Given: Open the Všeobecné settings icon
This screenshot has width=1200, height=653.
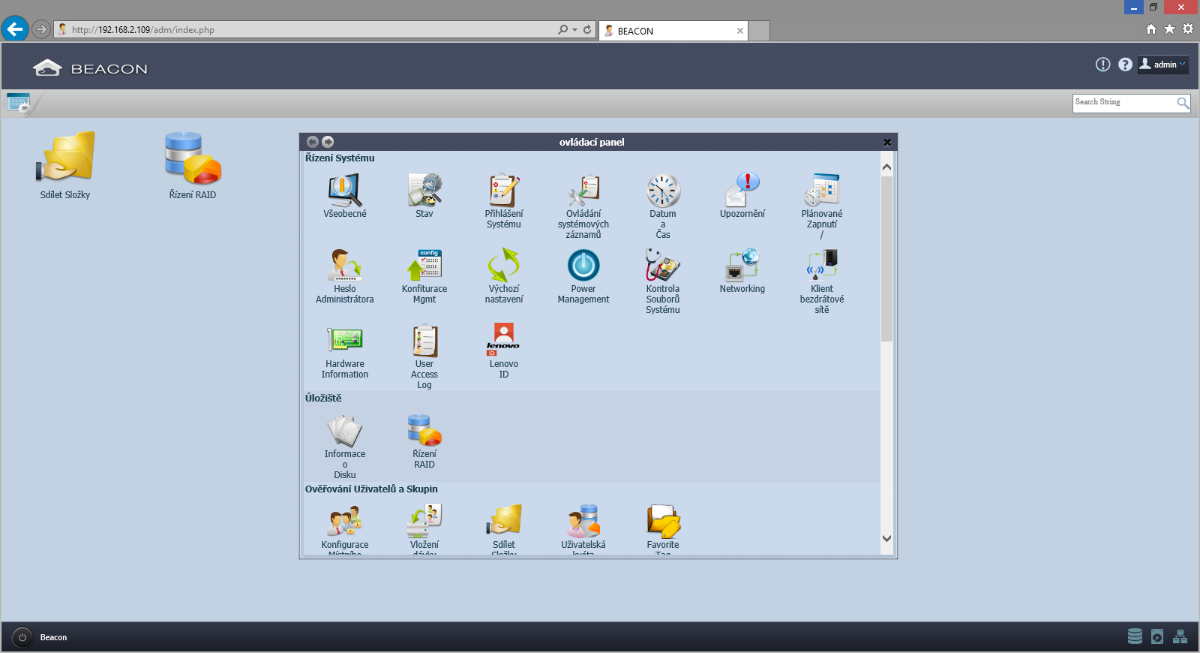Looking at the screenshot, I should point(344,189).
